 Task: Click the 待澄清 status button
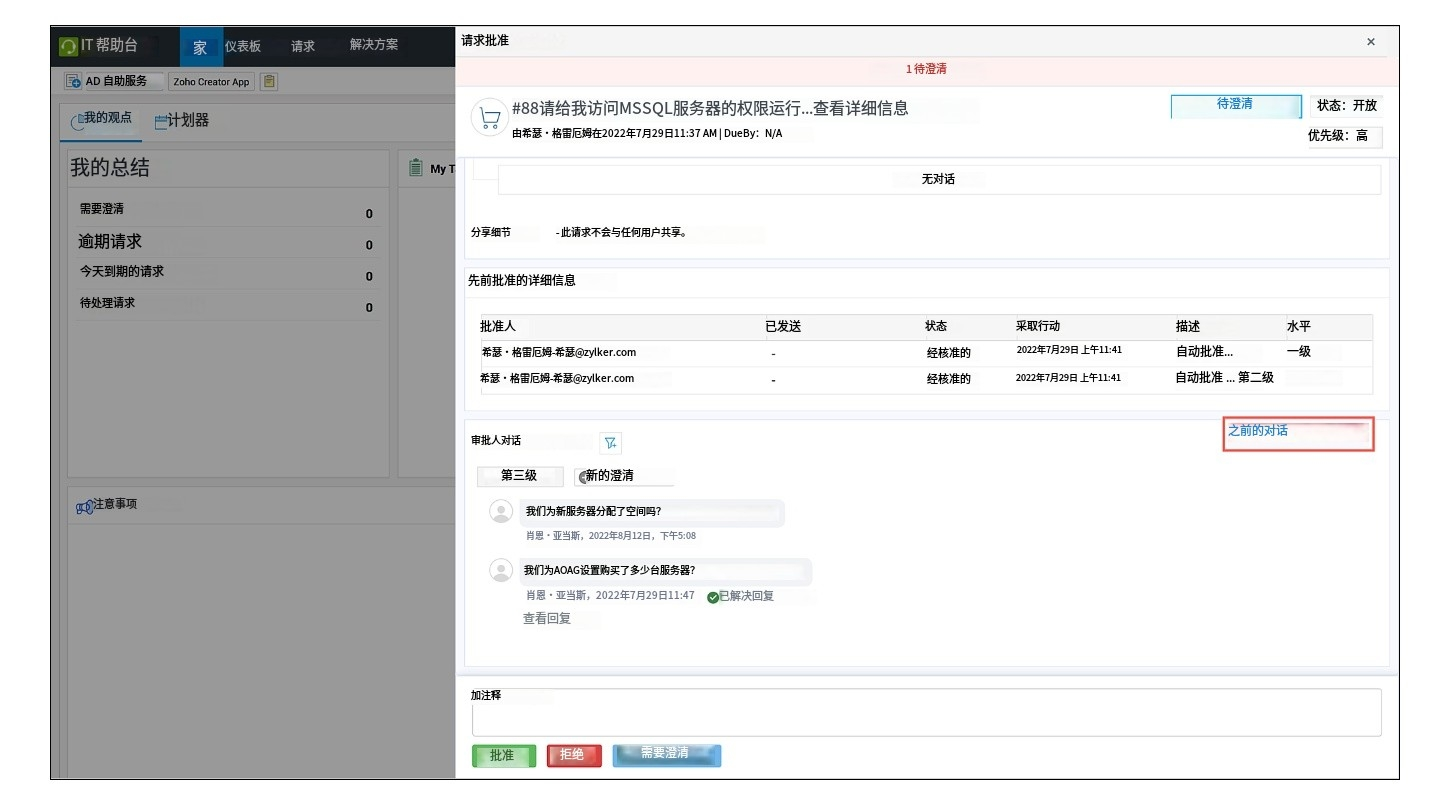(x=1235, y=105)
